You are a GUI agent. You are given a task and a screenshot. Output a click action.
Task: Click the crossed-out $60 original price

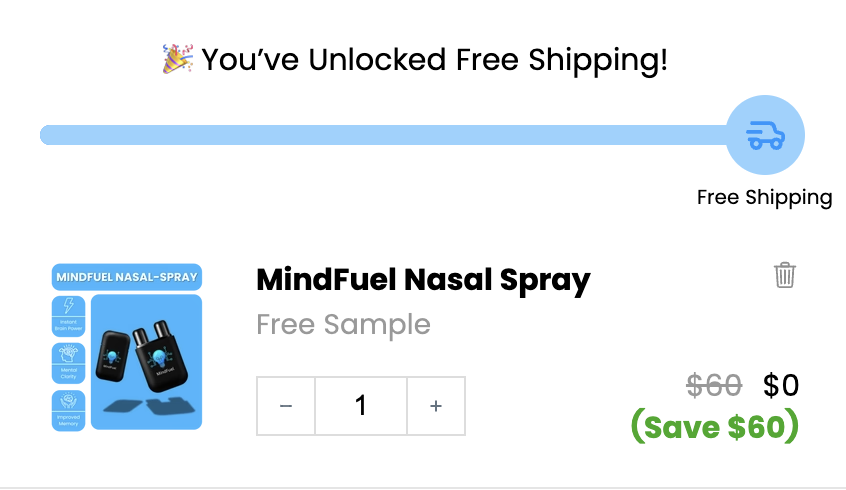coord(714,385)
